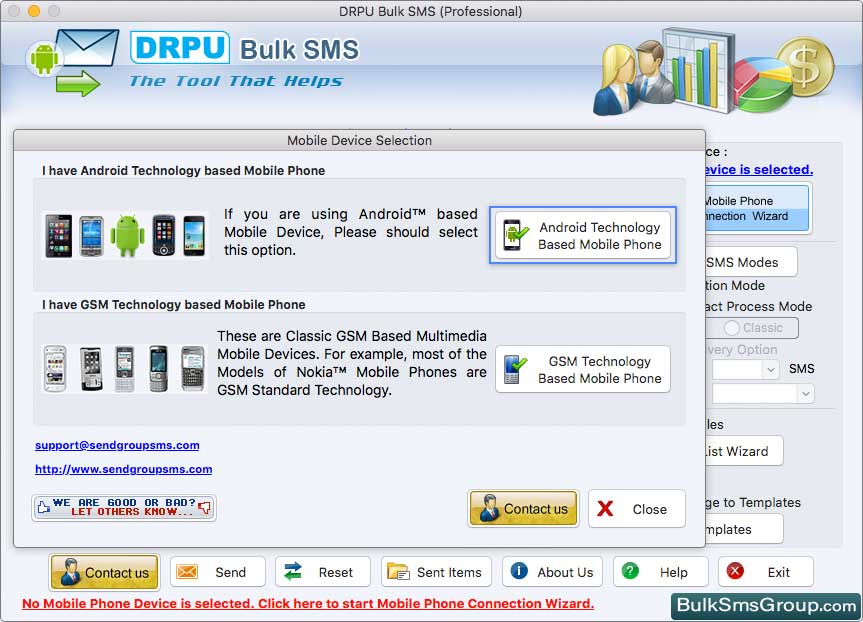Click the envelope icon on Send
The image size is (863, 622).
point(187,572)
